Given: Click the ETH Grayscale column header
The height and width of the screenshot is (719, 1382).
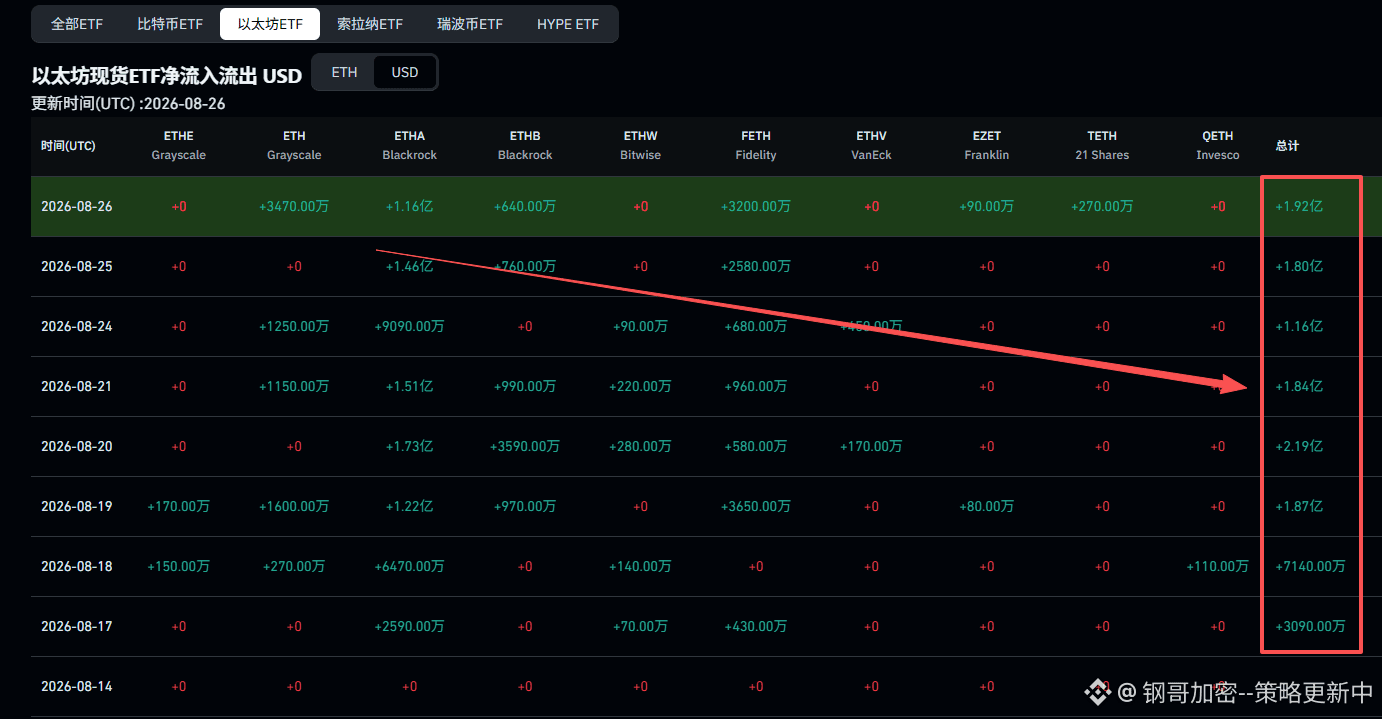Looking at the screenshot, I should point(294,146).
